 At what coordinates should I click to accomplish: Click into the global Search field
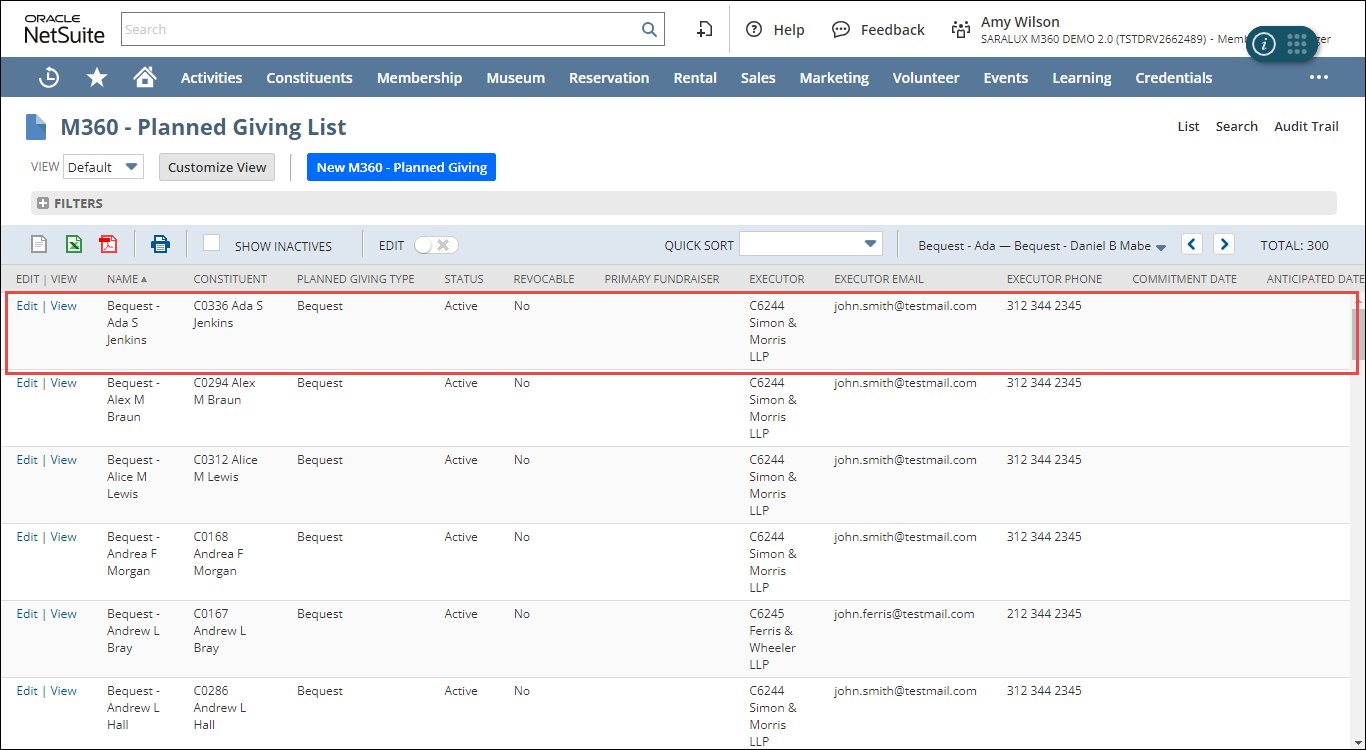pos(380,30)
